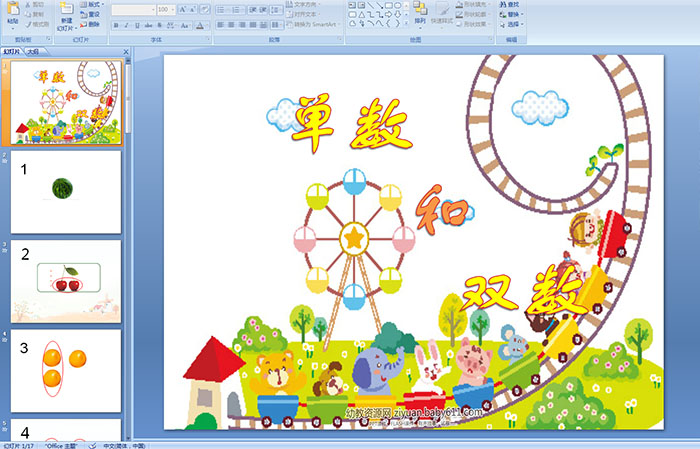This screenshot has height=449, width=700.
Task: Open the font color dropdown arrow
Action: pyautogui.click(x=207, y=26)
